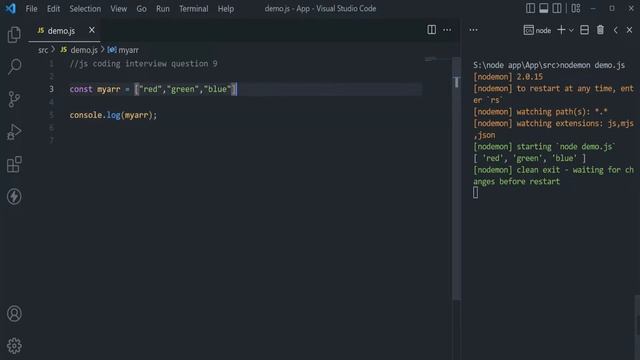Open the Help menu
This screenshot has width=640, height=360.
point(226,9)
